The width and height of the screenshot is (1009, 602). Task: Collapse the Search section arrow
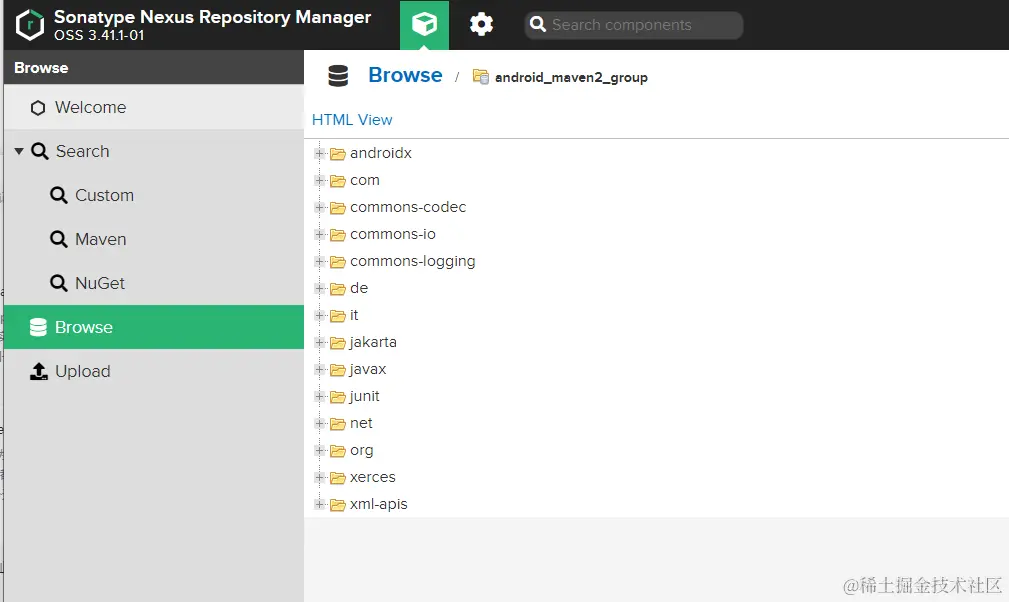tap(19, 151)
